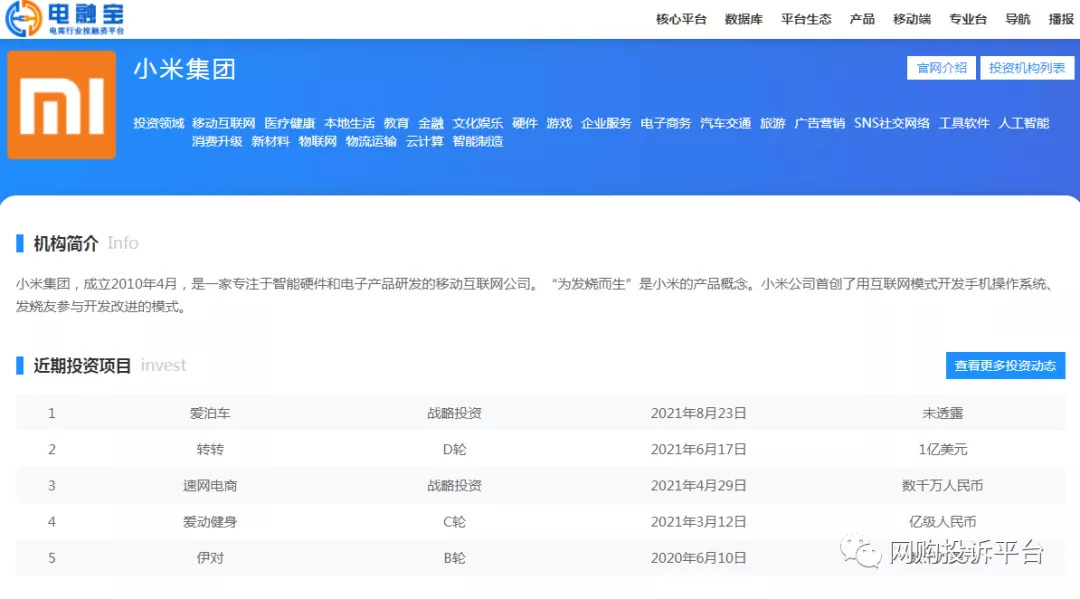This screenshot has height=599, width=1080.
Task: Click the date 2020年6月10日
Action: (x=698, y=558)
